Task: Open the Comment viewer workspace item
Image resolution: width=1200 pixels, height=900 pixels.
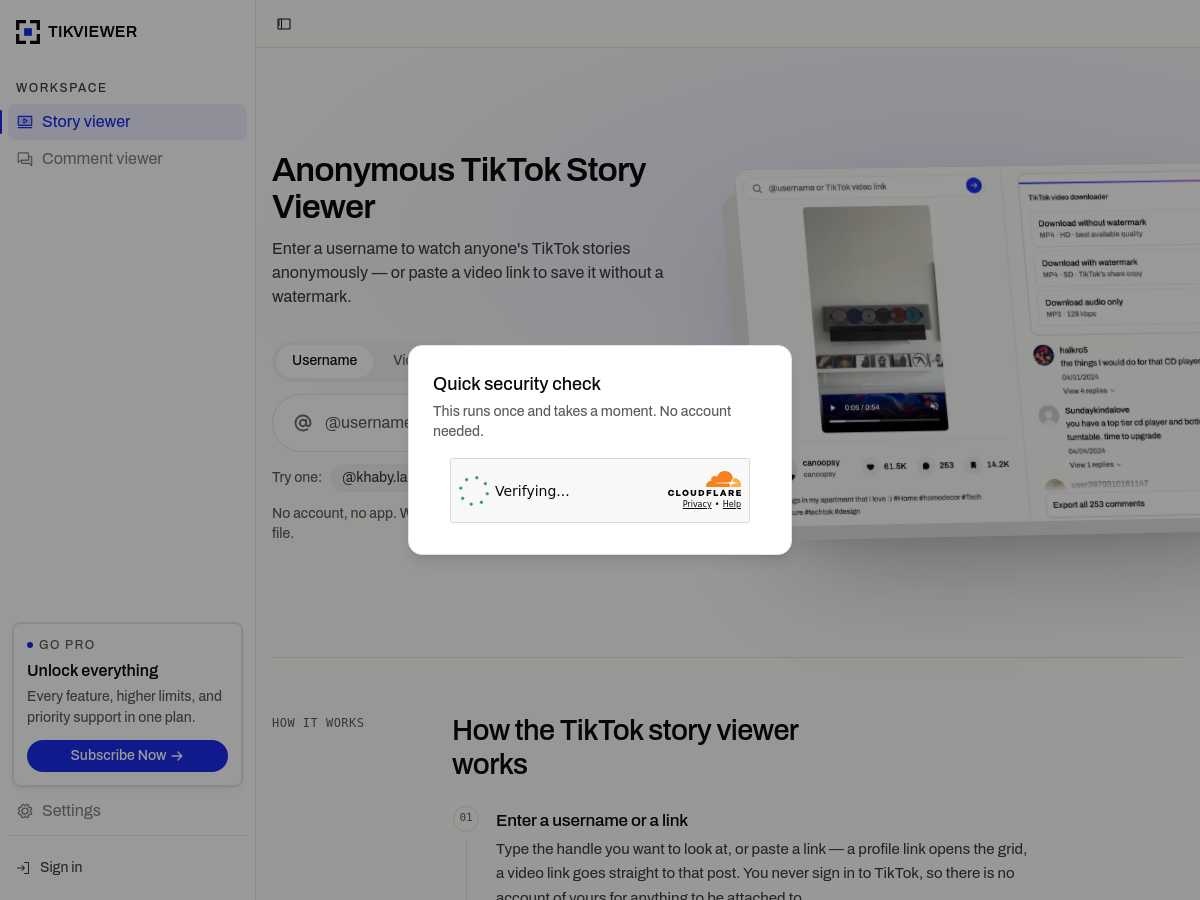Action: coord(128,159)
